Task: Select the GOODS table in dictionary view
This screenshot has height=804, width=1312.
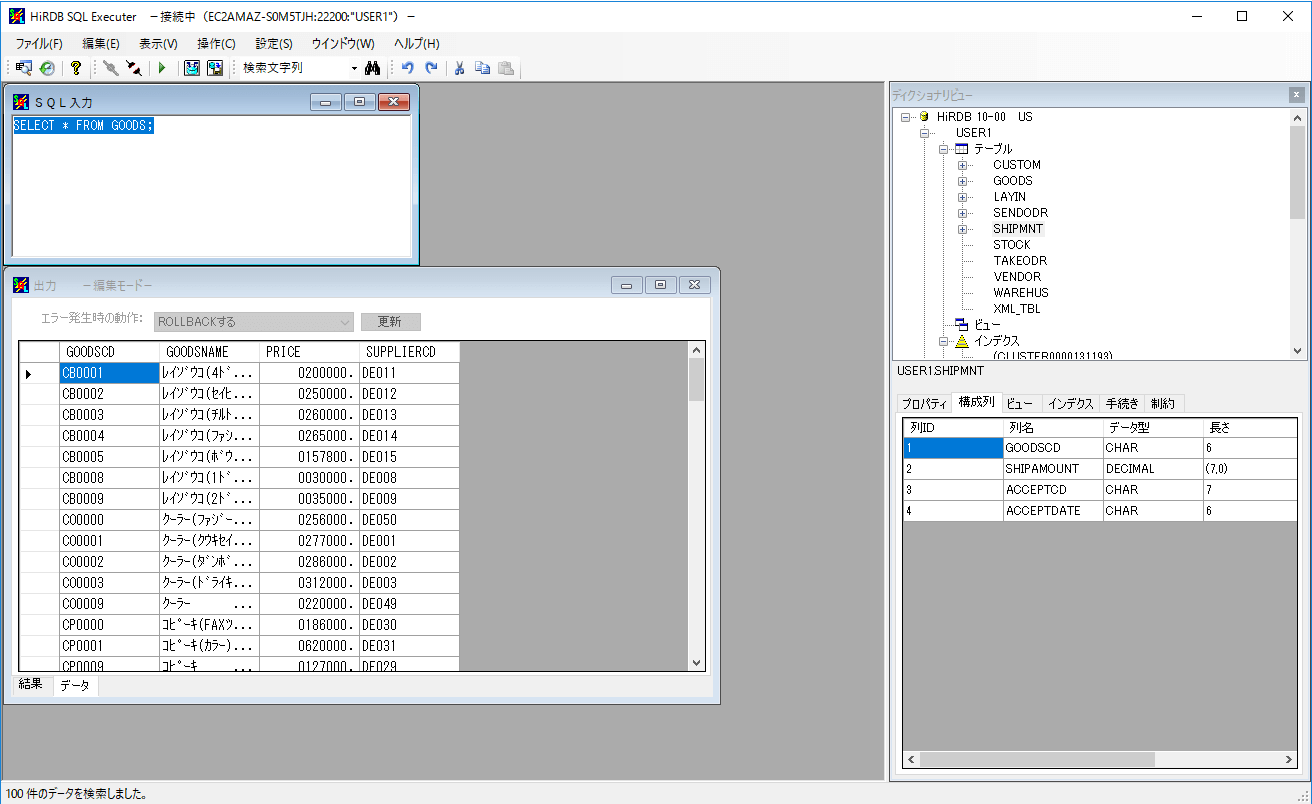Action: coord(1013,180)
